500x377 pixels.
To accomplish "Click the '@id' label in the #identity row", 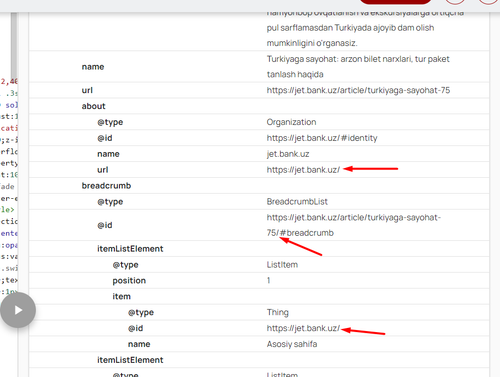I will pos(105,138).
